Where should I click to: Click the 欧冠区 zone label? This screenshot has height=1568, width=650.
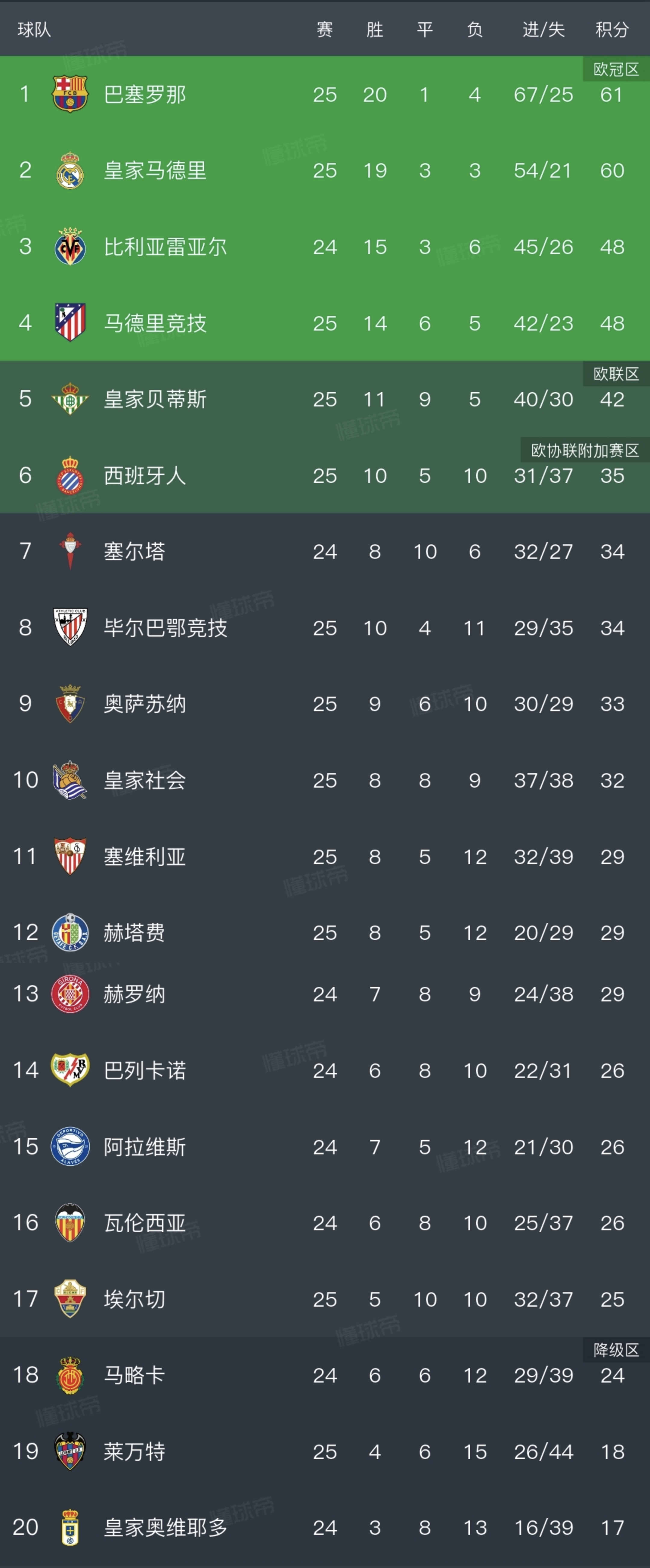(x=616, y=69)
